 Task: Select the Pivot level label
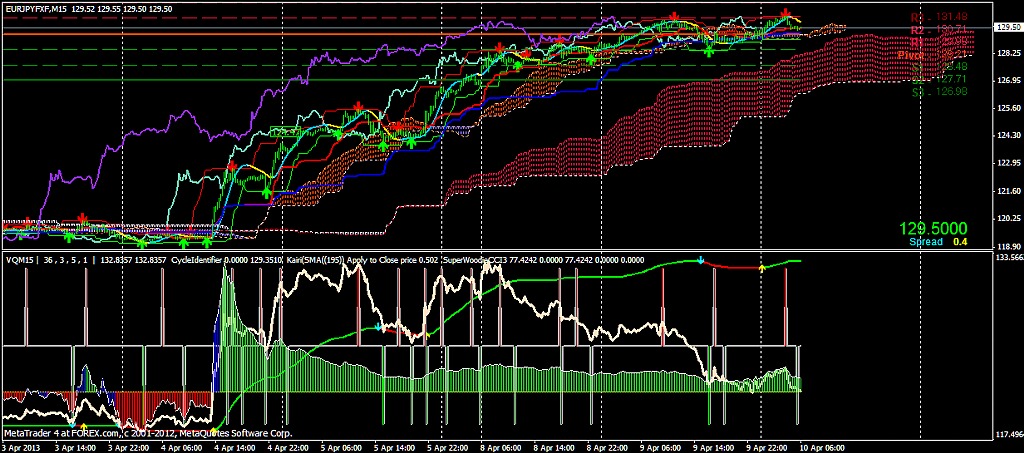click(932, 55)
